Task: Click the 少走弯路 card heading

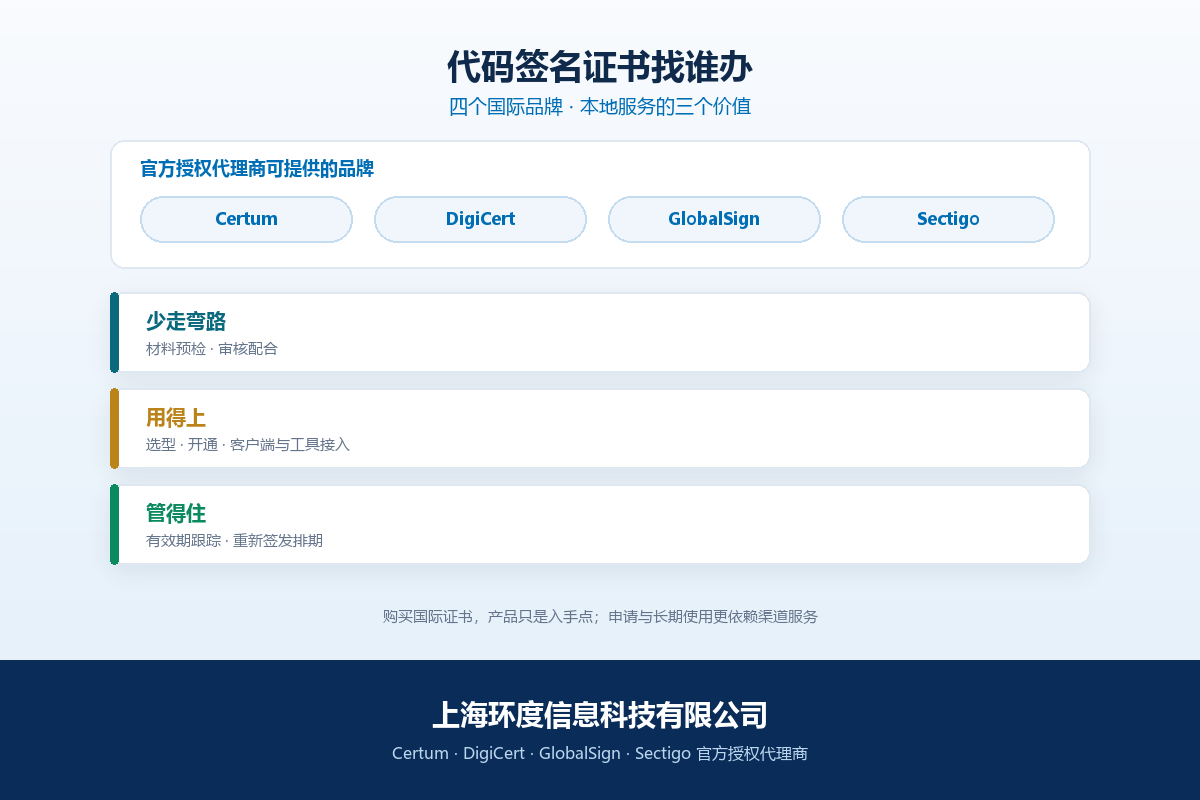Action: [x=186, y=321]
